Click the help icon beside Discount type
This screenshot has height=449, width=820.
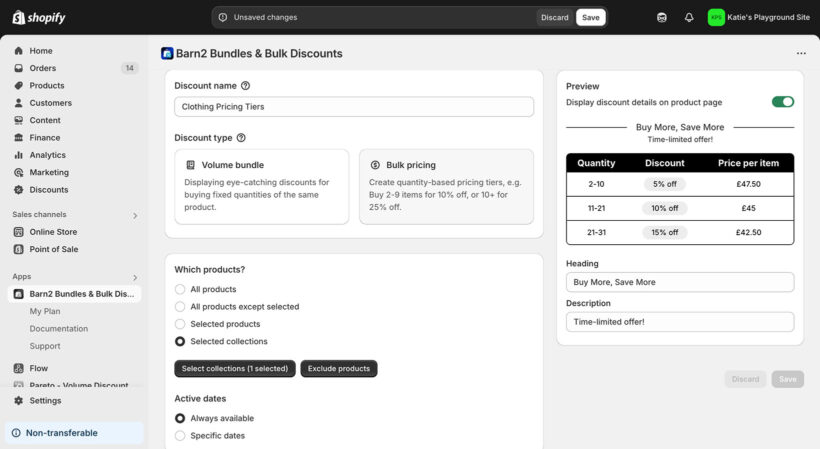(x=241, y=138)
